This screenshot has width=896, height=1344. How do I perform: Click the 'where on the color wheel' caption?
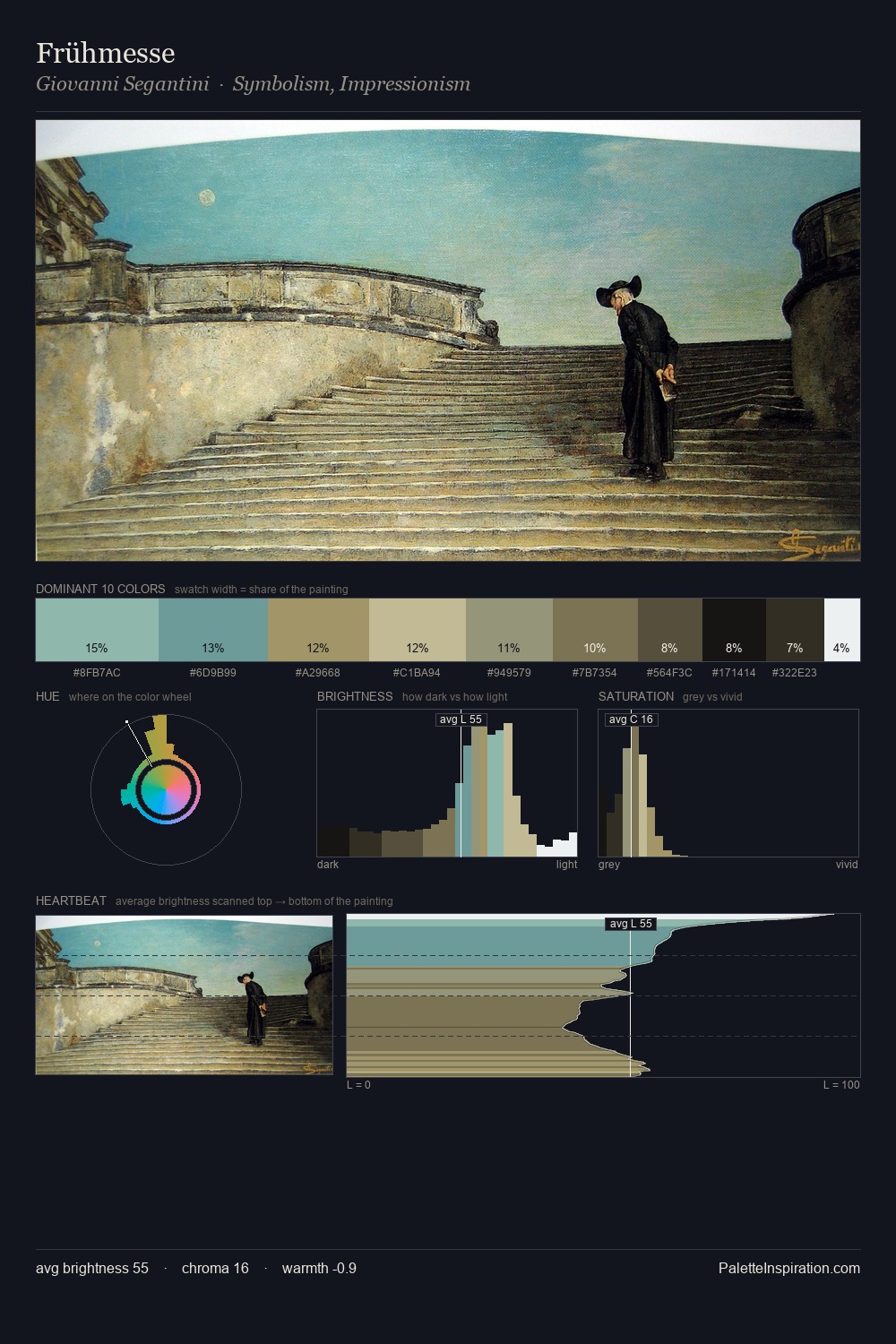tap(130, 697)
